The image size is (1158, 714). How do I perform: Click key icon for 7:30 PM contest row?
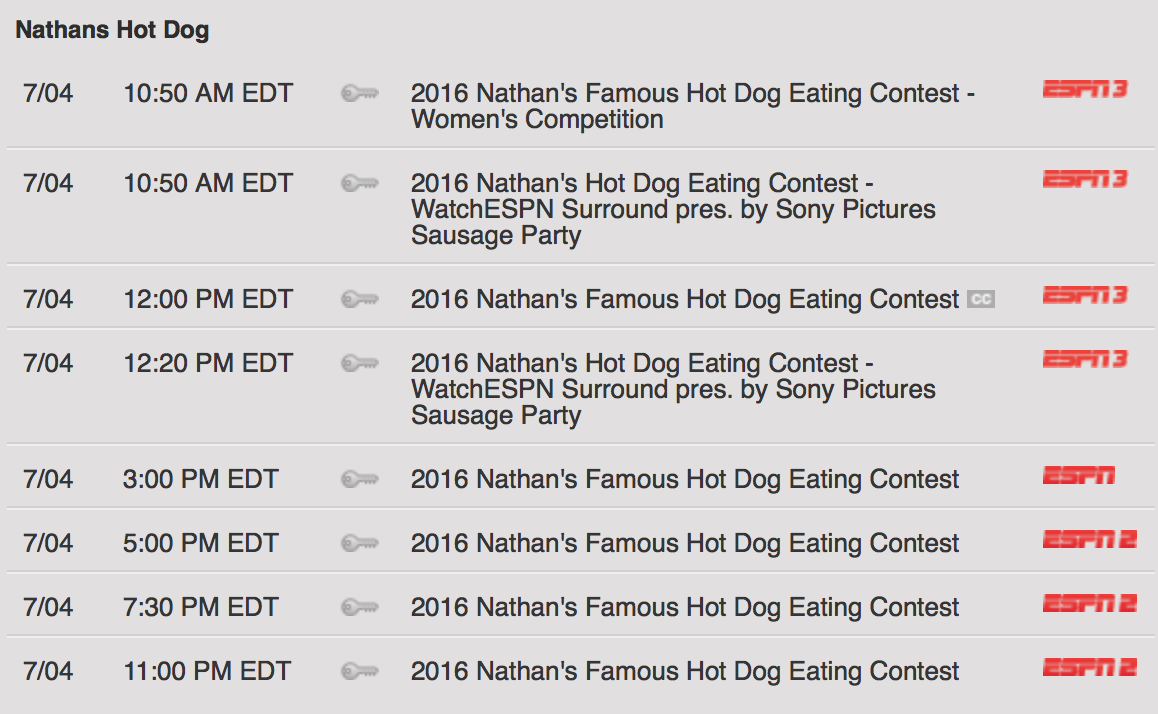click(360, 608)
